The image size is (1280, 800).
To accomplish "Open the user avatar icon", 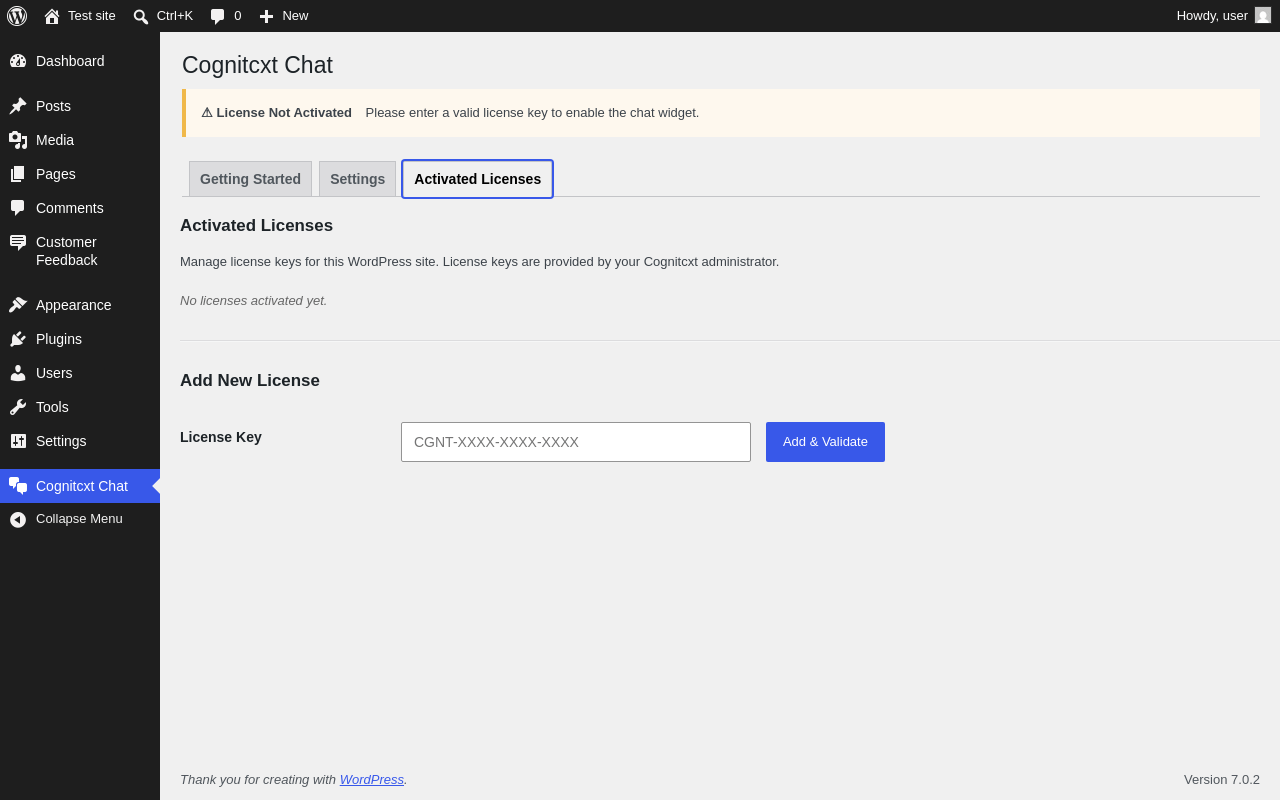I will pos(1263,15).
